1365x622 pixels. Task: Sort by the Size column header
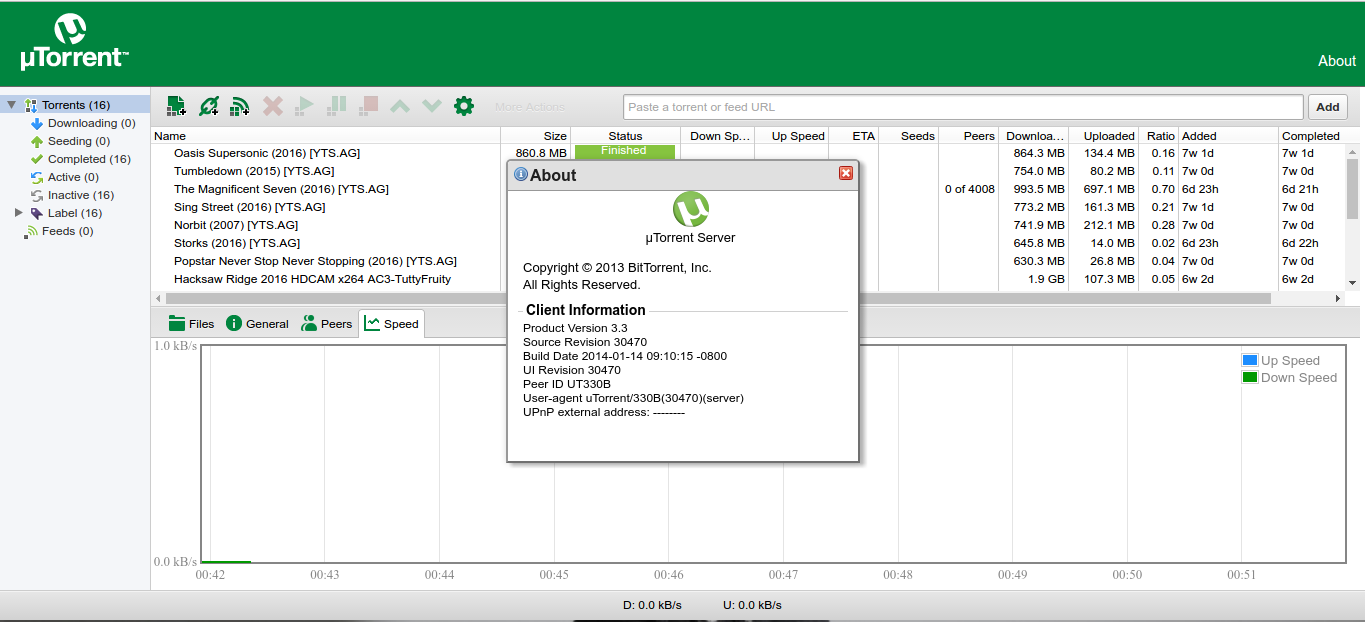(x=535, y=136)
